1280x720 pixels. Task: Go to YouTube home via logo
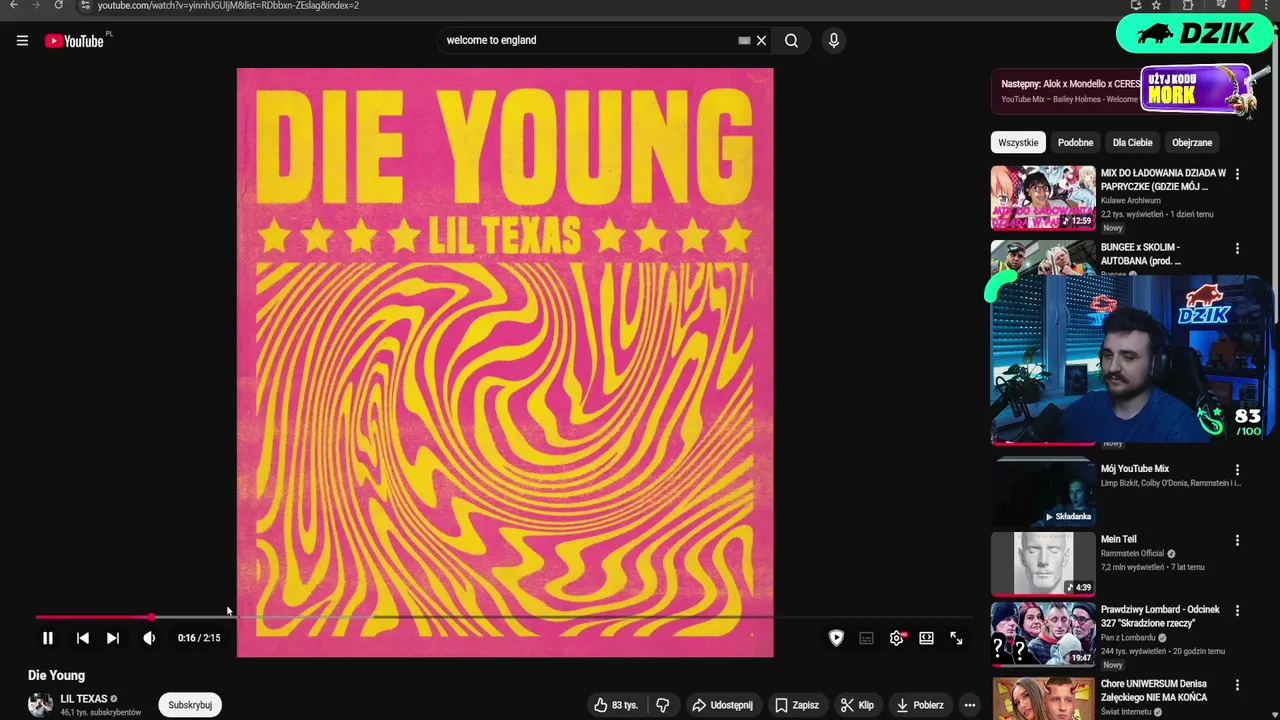(74, 41)
